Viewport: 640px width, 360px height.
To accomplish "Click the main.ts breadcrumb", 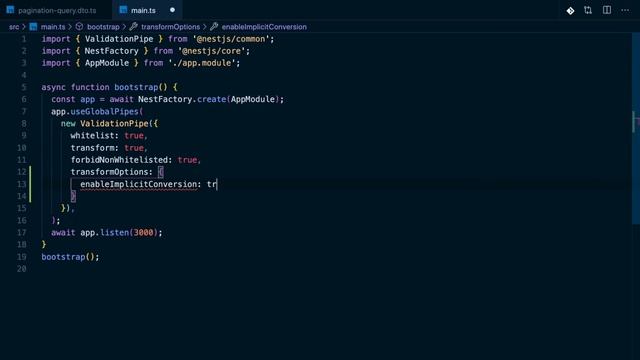I will click(x=53, y=27).
